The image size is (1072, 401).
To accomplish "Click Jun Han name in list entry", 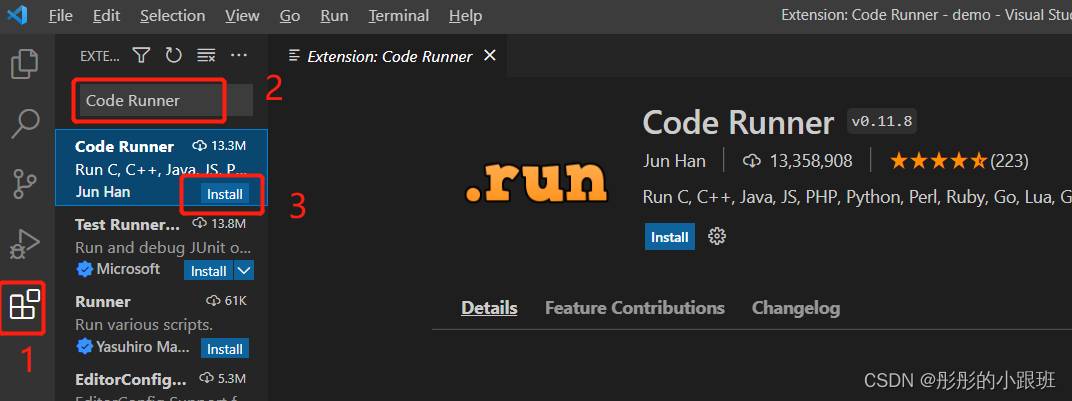I will coord(103,193).
